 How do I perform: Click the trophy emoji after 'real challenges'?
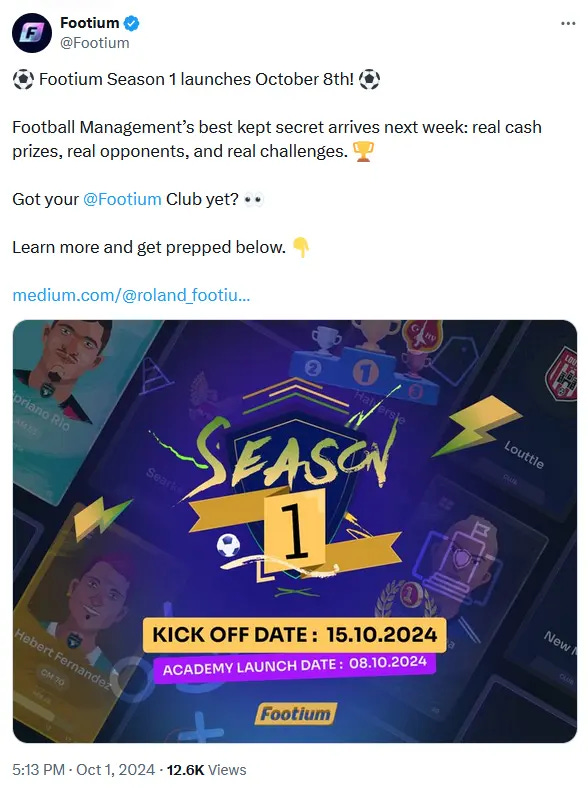click(363, 151)
